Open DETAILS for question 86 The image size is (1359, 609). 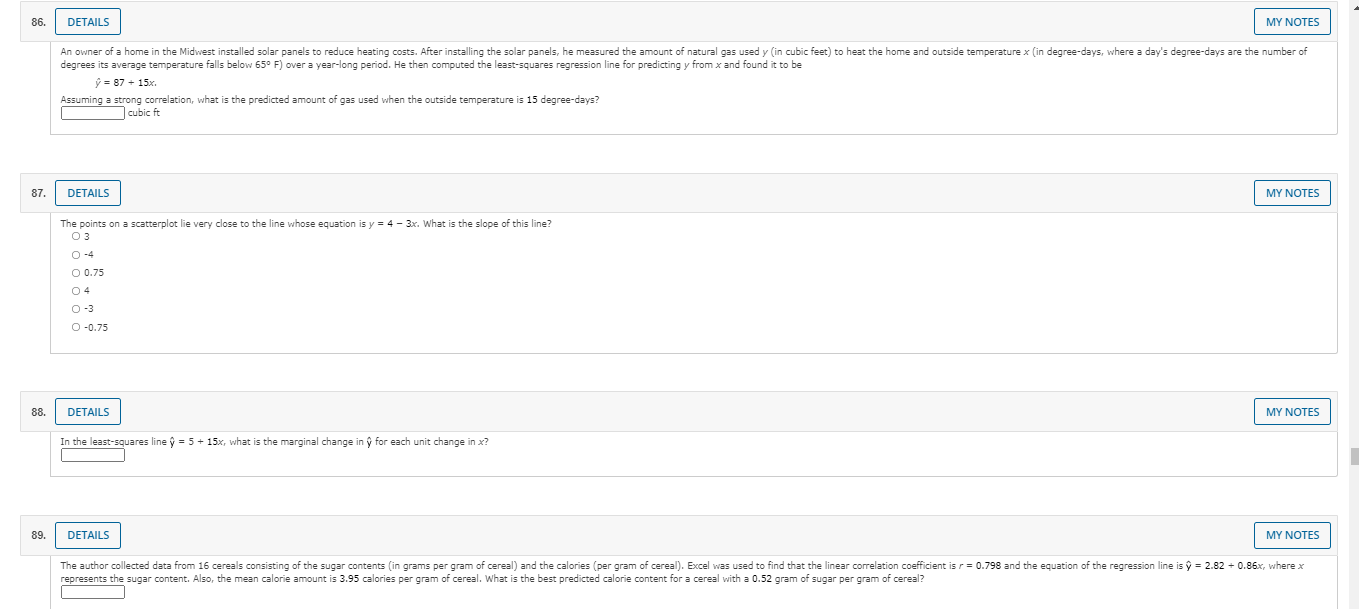[87, 21]
